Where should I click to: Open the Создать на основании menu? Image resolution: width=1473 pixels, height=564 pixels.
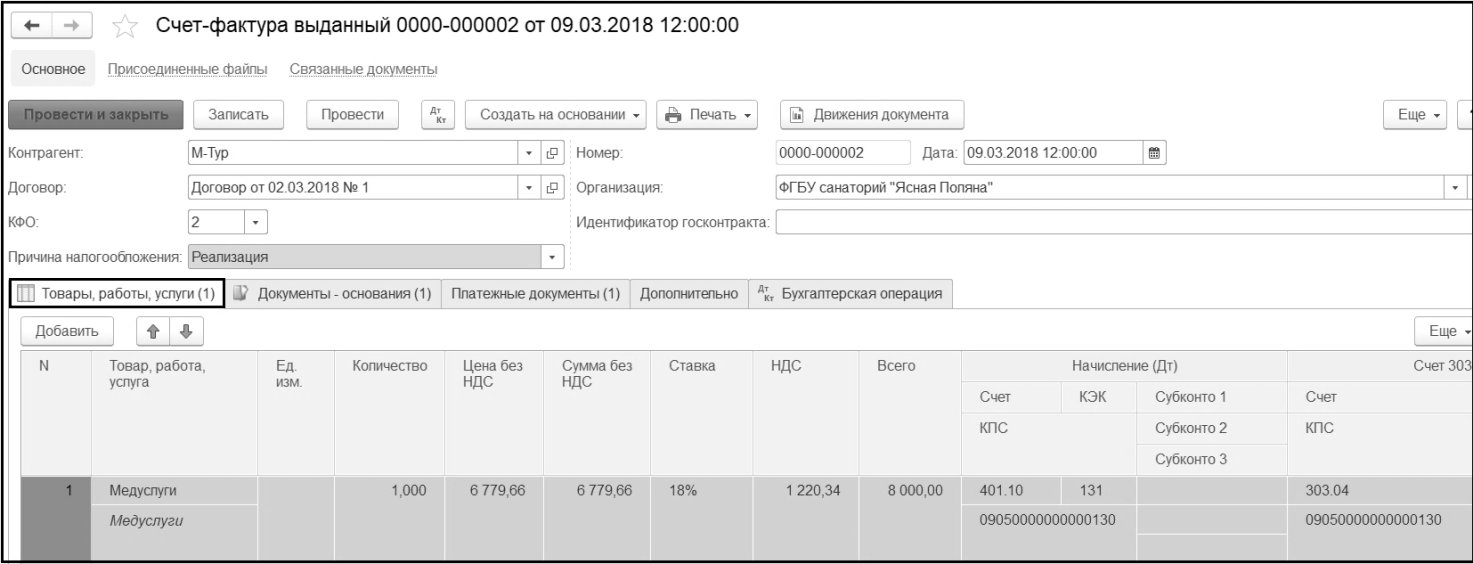(558, 115)
